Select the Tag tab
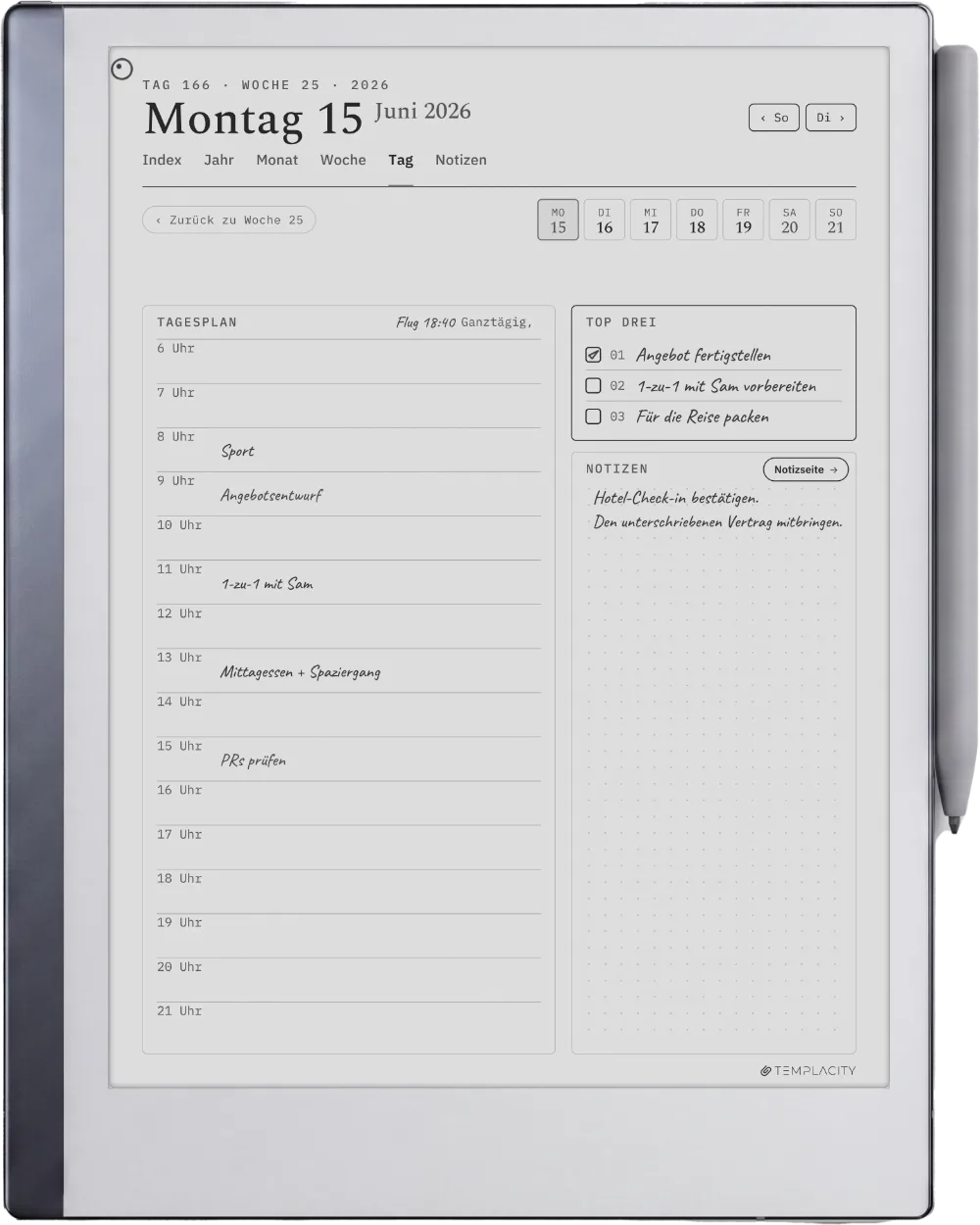This screenshot has height=1225, width=980. 401,160
